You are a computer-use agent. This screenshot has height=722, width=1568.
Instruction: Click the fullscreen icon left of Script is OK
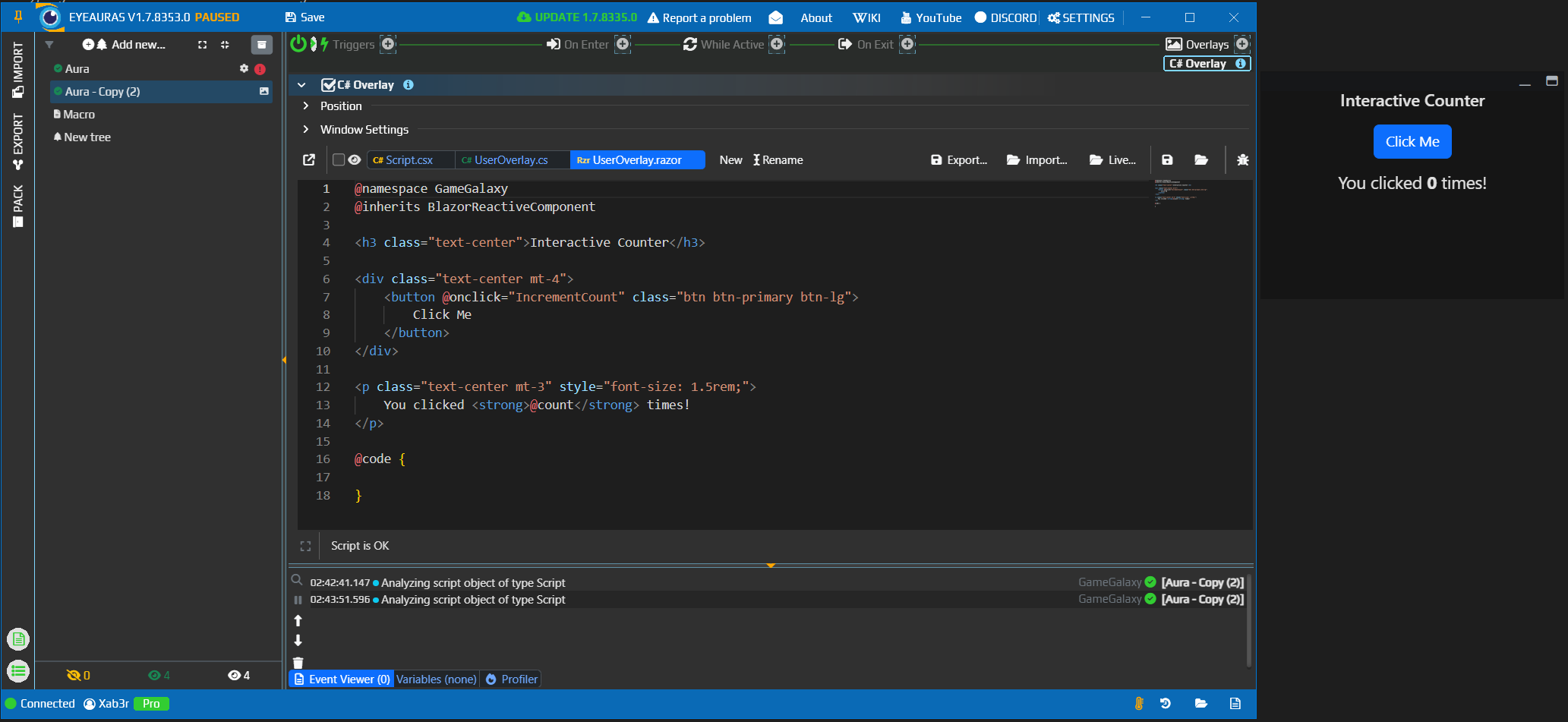pyautogui.click(x=305, y=546)
